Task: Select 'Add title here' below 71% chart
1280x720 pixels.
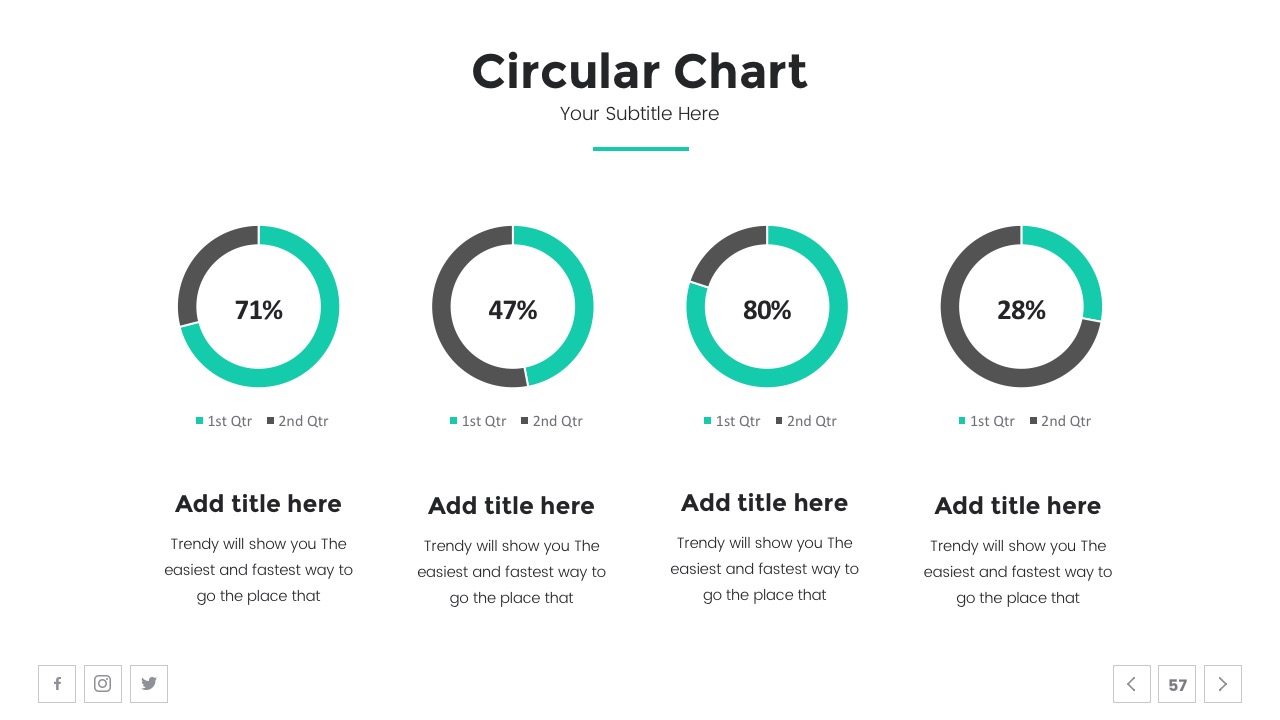Action: (x=258, y=504)
